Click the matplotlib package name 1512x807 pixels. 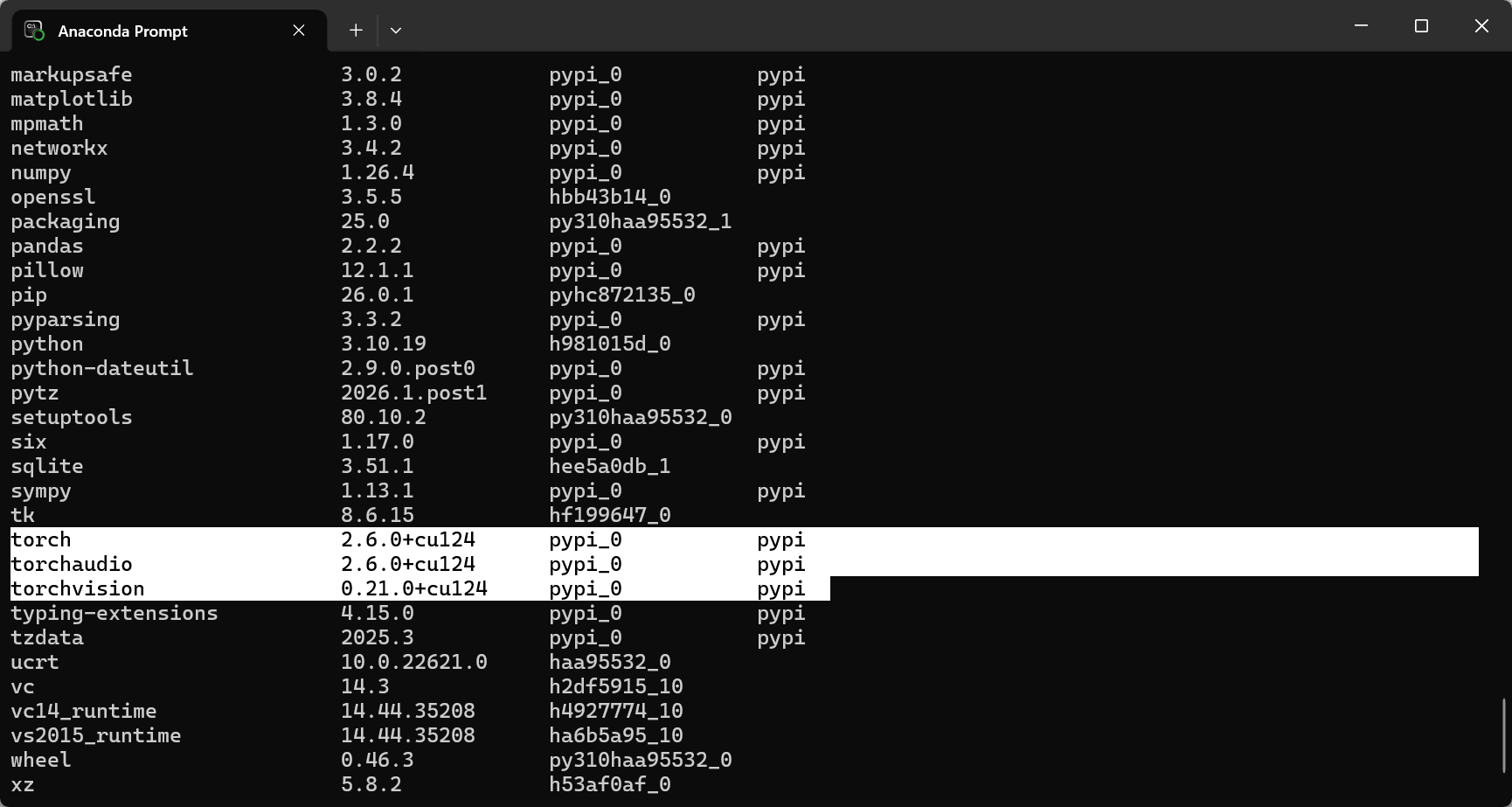coord(72,99)
